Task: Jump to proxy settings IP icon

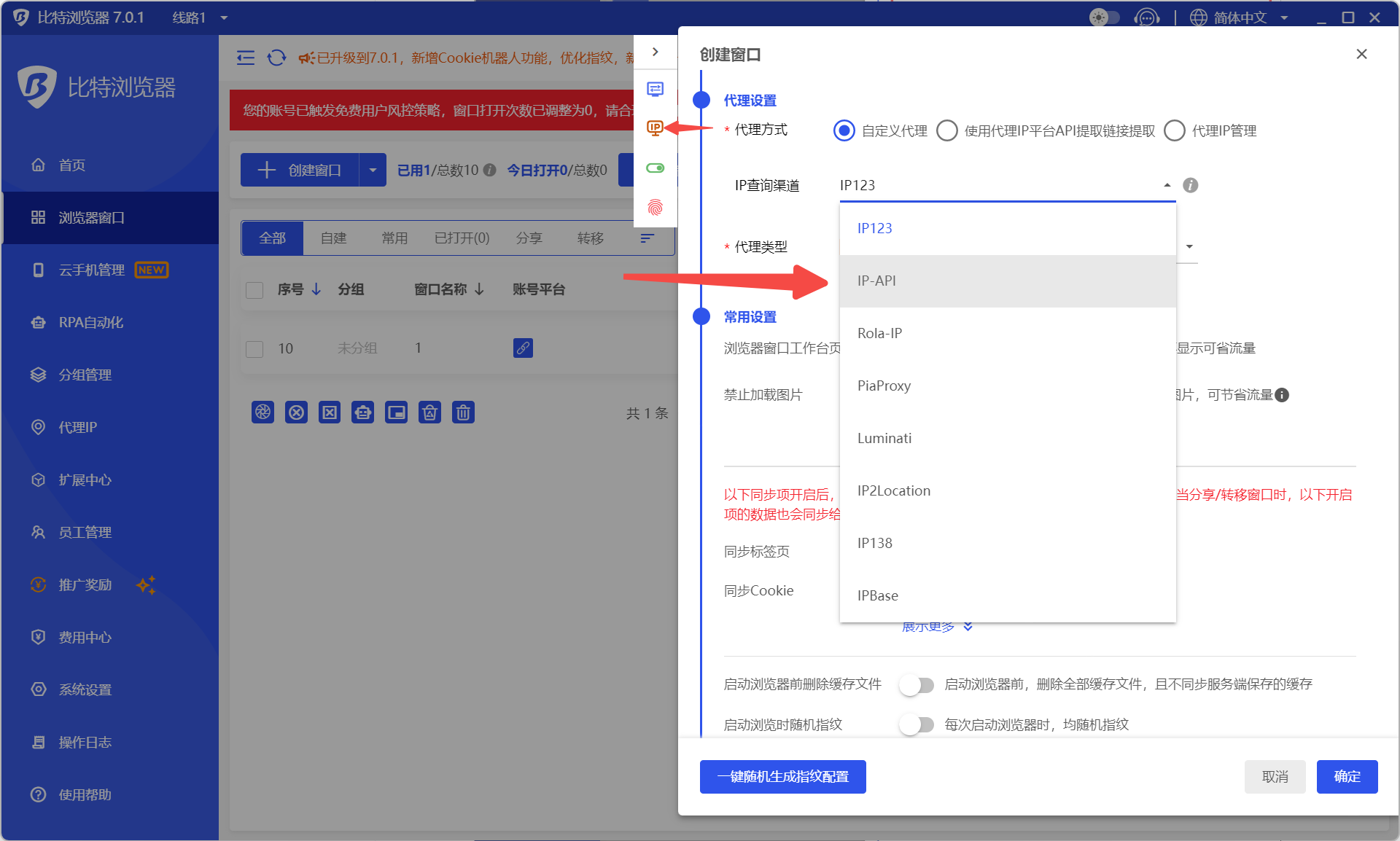Action: pyautogui.click(x=656, y=128)
